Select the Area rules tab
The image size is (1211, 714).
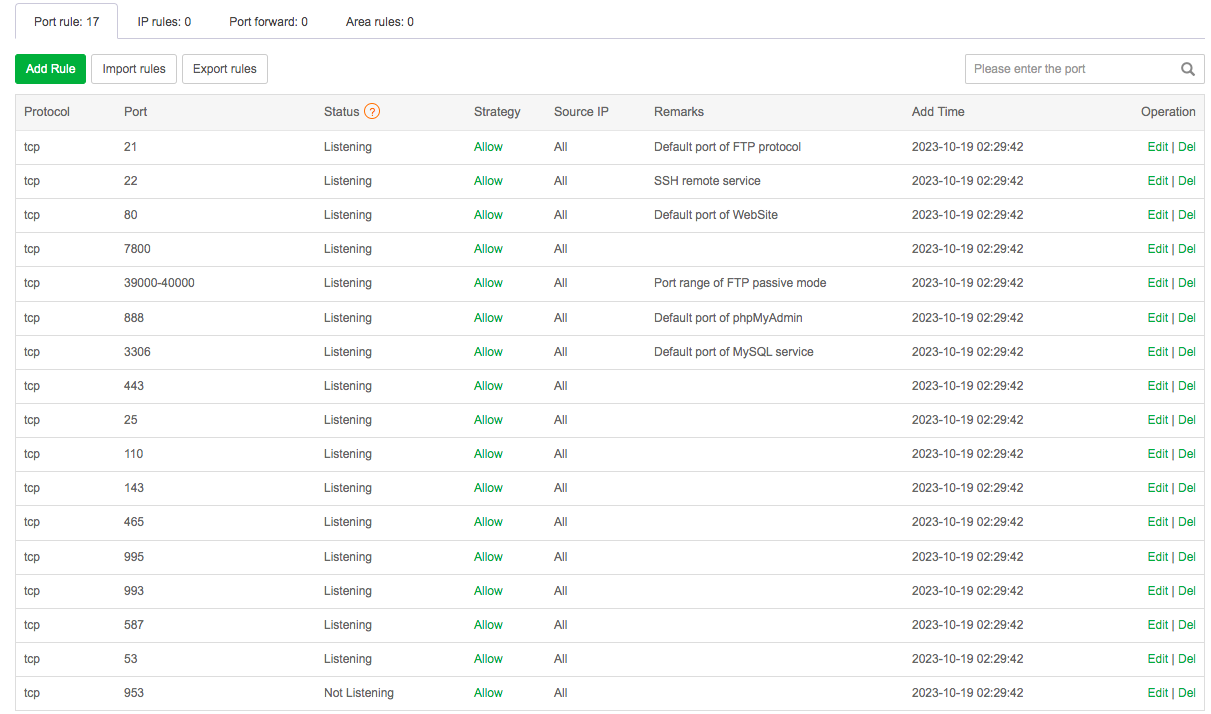(379, 21)
